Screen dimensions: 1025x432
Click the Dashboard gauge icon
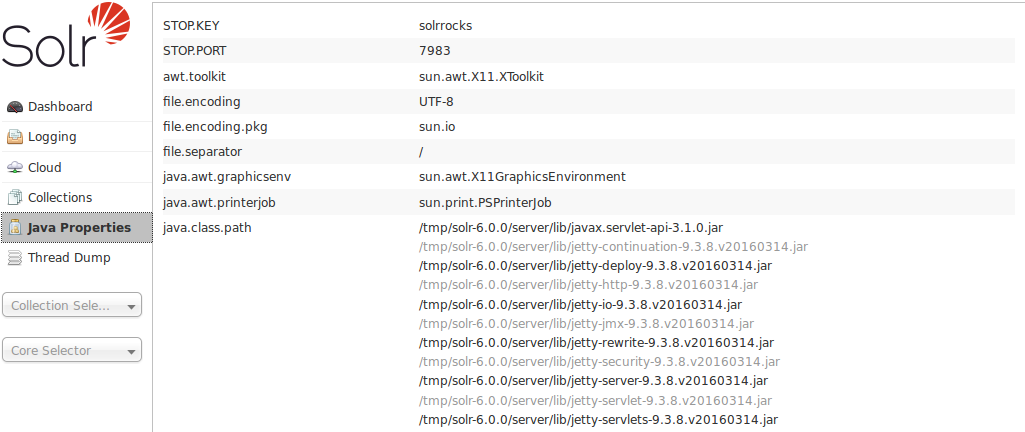click(x=15, y=107)
